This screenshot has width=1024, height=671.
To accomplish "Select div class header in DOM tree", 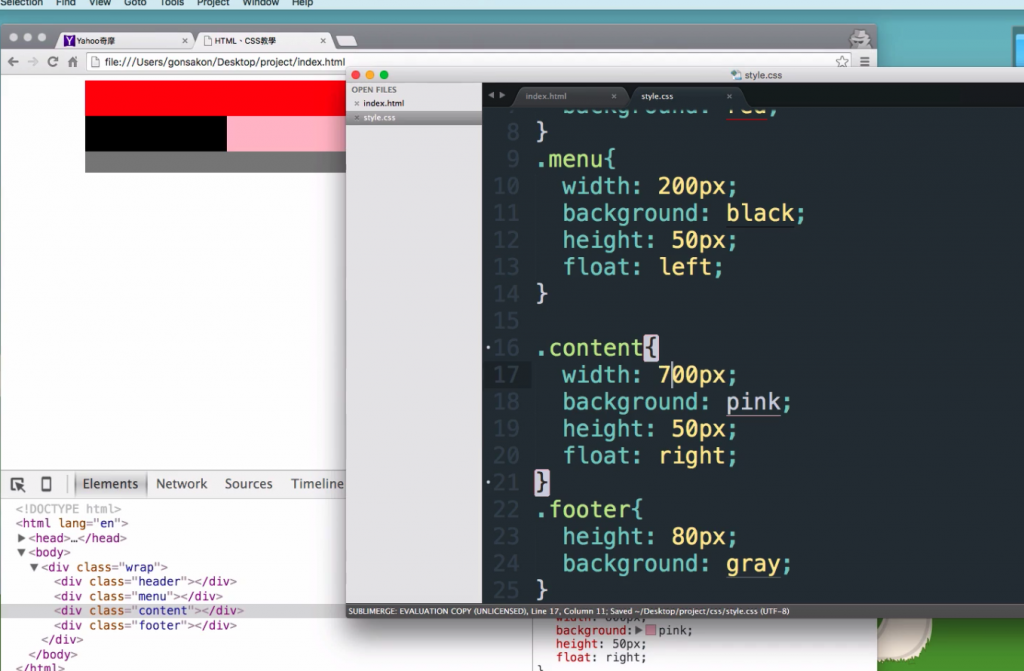I will tap(145, 581).
